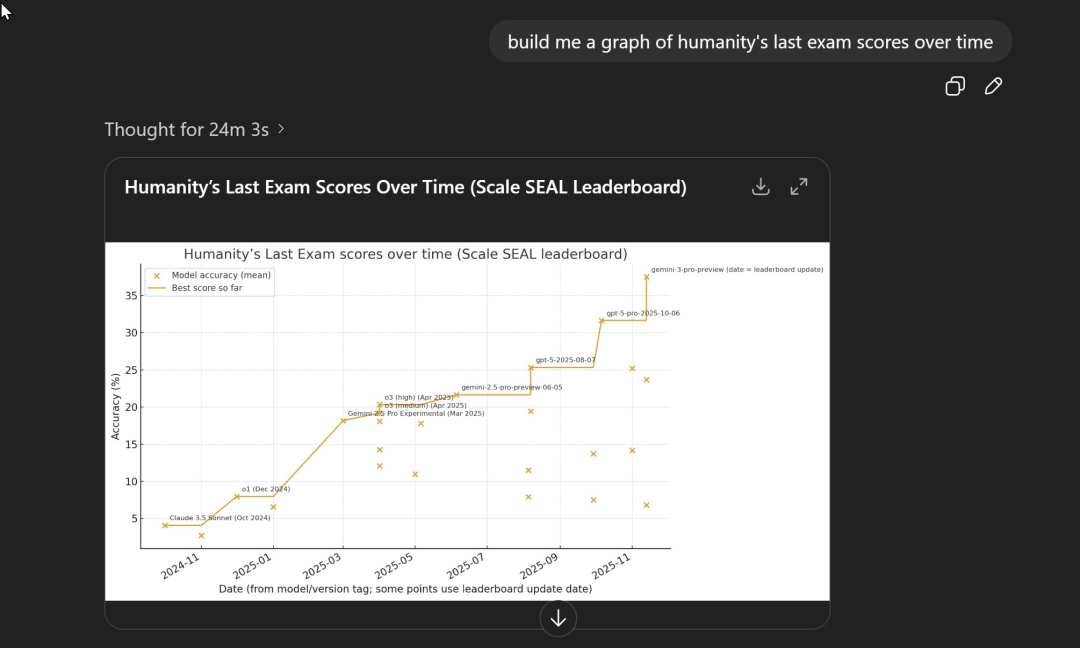Edit the user message with pencil icon
The image size is (1080, 648).
point(993,86)
